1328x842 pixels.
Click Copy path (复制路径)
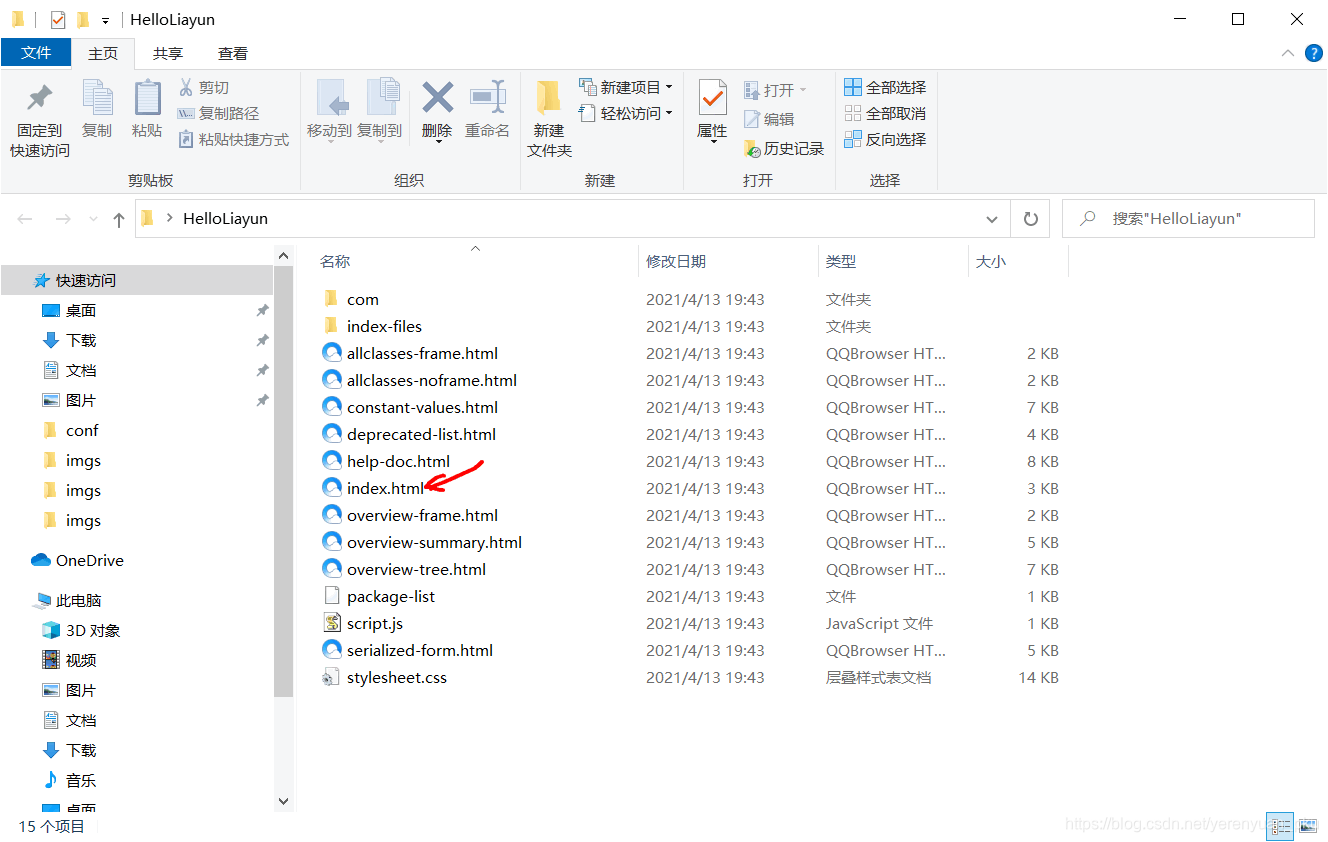point(218,113)
